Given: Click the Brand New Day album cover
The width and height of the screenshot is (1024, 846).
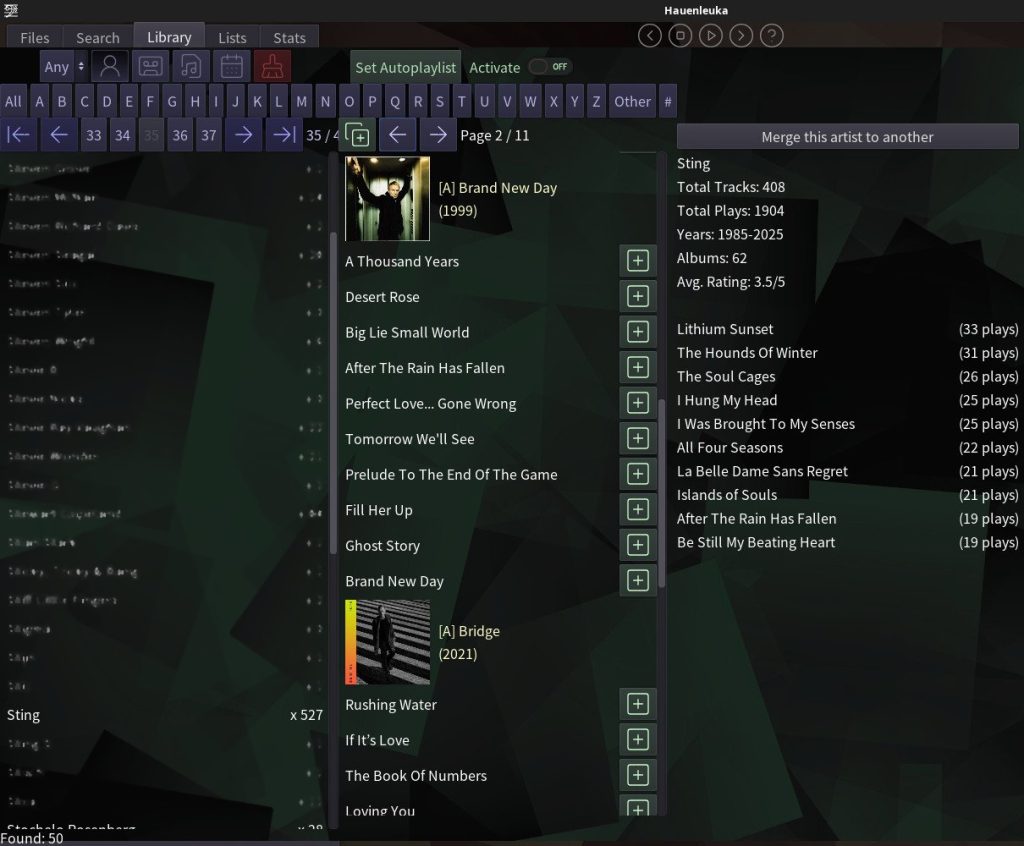Looking at the screenshot, I should (387, 198).
